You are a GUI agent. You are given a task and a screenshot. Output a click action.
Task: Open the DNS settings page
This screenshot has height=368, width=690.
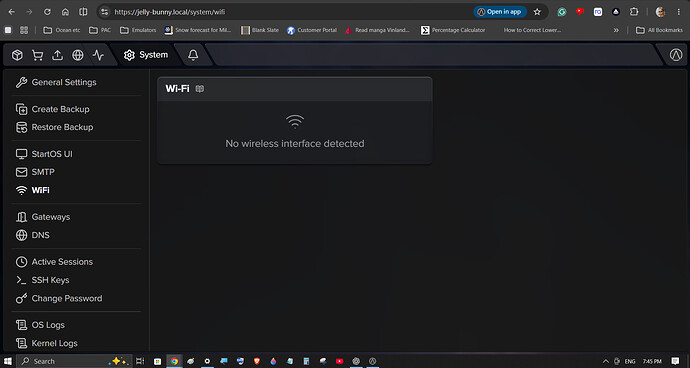33,235
